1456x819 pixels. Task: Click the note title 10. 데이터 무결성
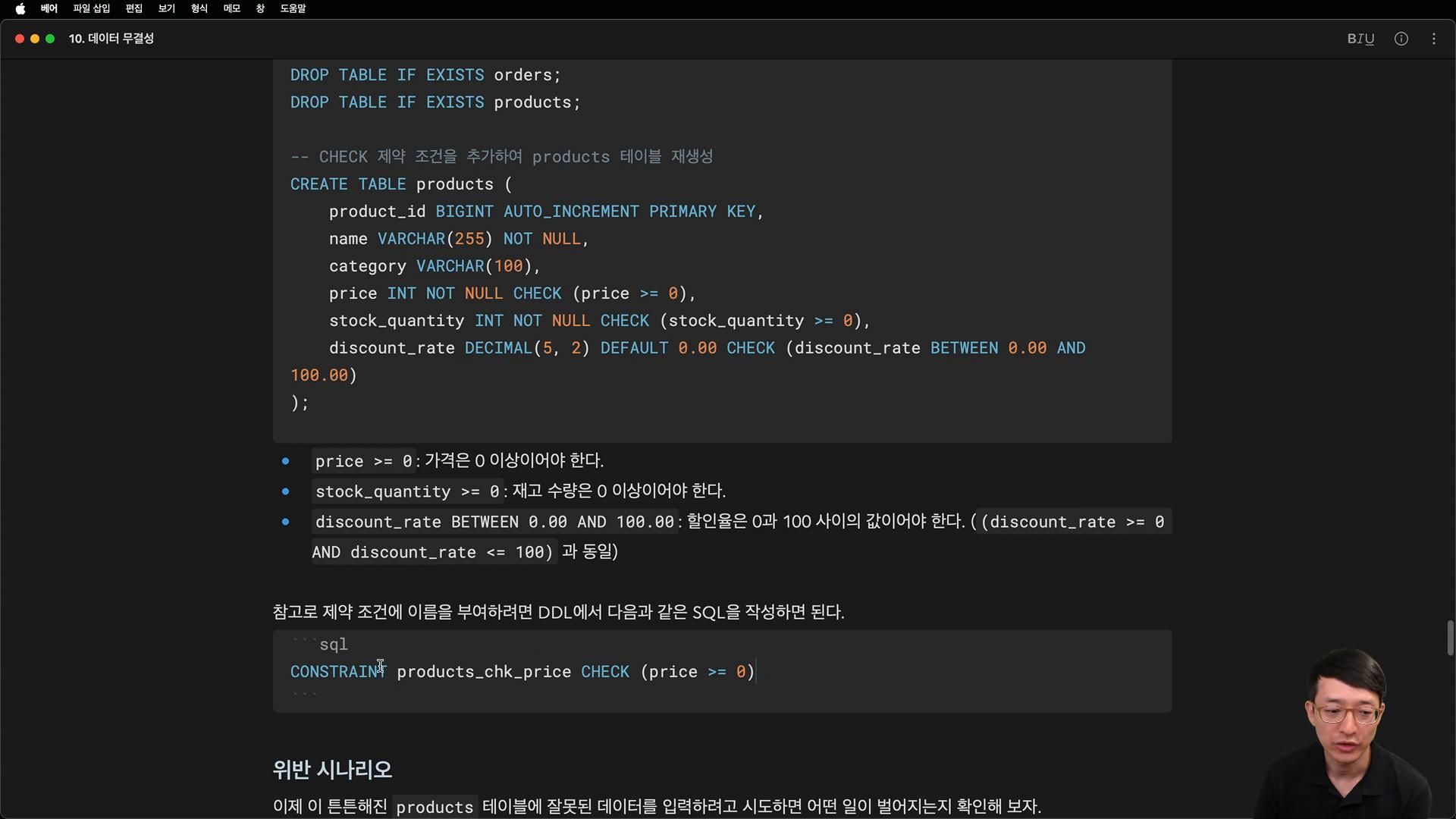coord(111,39)
